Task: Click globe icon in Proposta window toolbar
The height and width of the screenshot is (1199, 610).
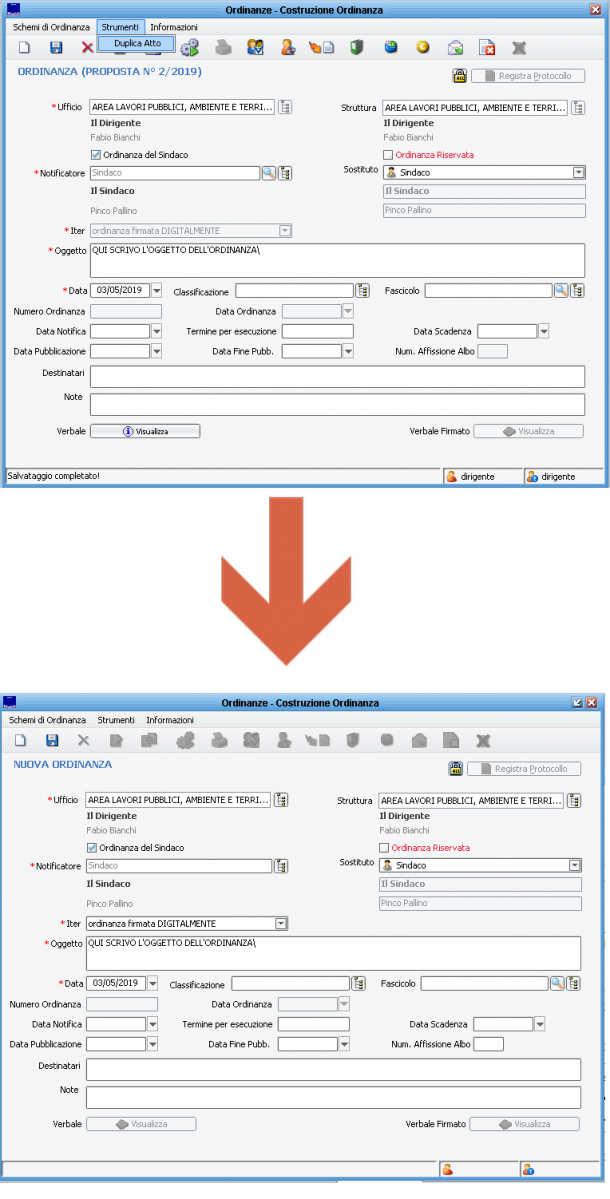Action: click(x=391, y=47)
